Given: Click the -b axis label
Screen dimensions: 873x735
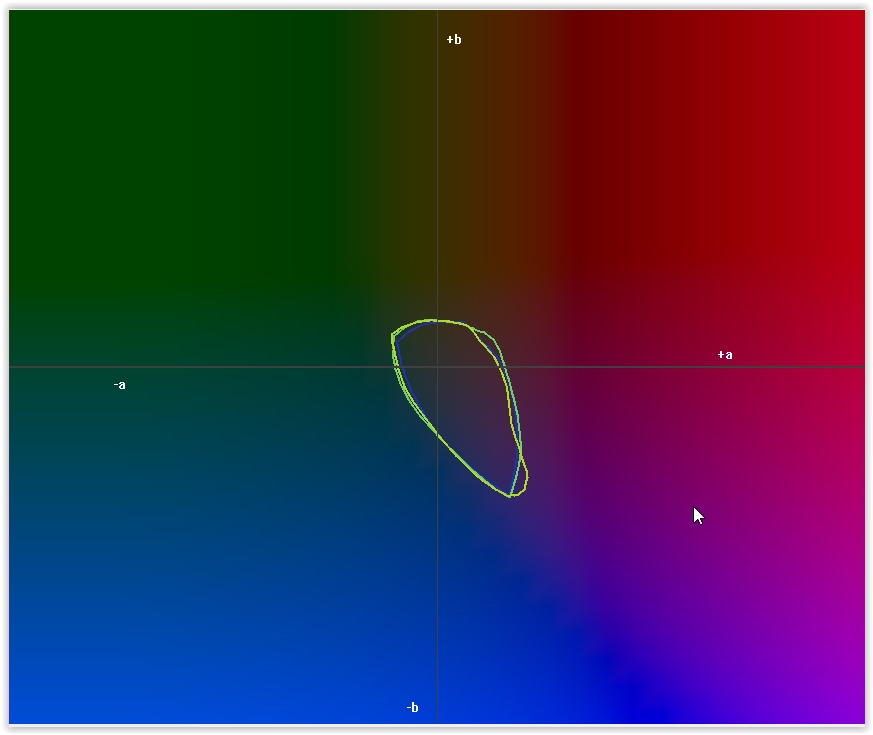Looking at the screenshot, I should tap(412, 708).
